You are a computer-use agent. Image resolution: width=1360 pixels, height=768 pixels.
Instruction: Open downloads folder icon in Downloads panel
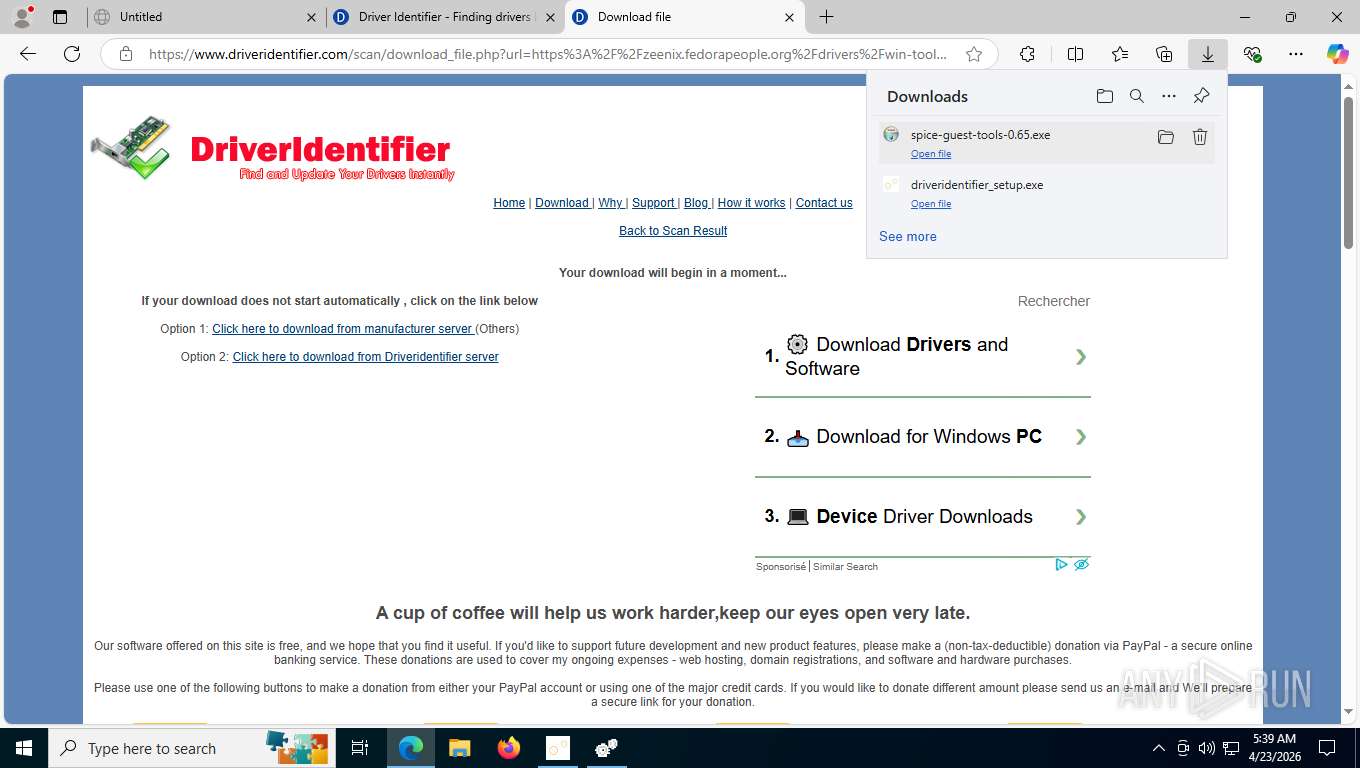tap(1104, 96)
